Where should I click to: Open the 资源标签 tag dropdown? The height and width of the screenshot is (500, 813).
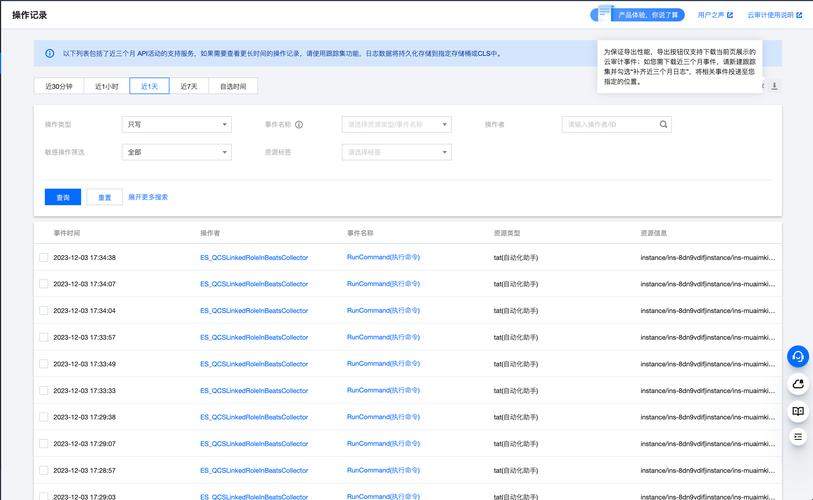tap(397, 152)
